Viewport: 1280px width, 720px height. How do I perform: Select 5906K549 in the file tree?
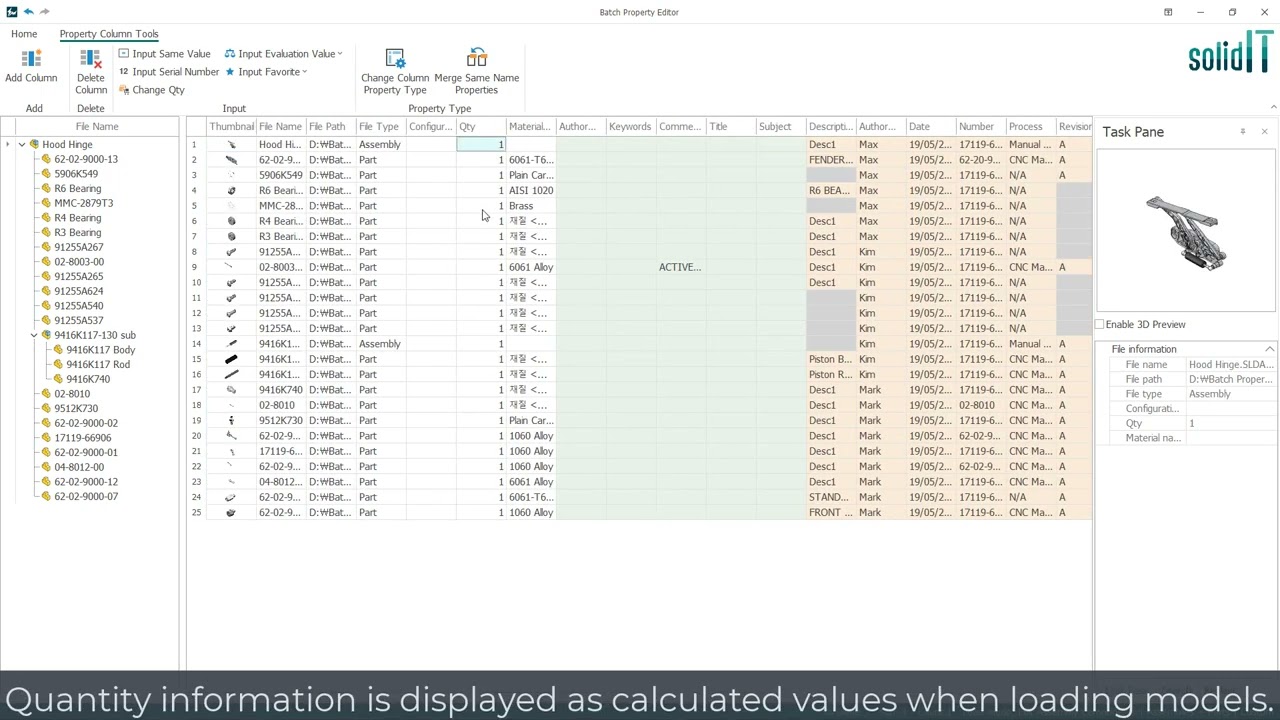coord(76,174)
